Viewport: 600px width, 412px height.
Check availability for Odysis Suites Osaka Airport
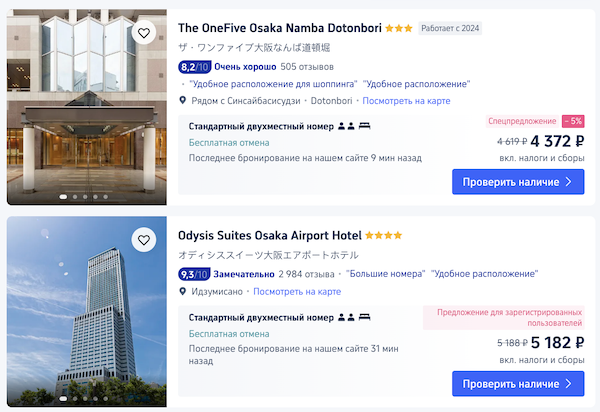[518, 384]
